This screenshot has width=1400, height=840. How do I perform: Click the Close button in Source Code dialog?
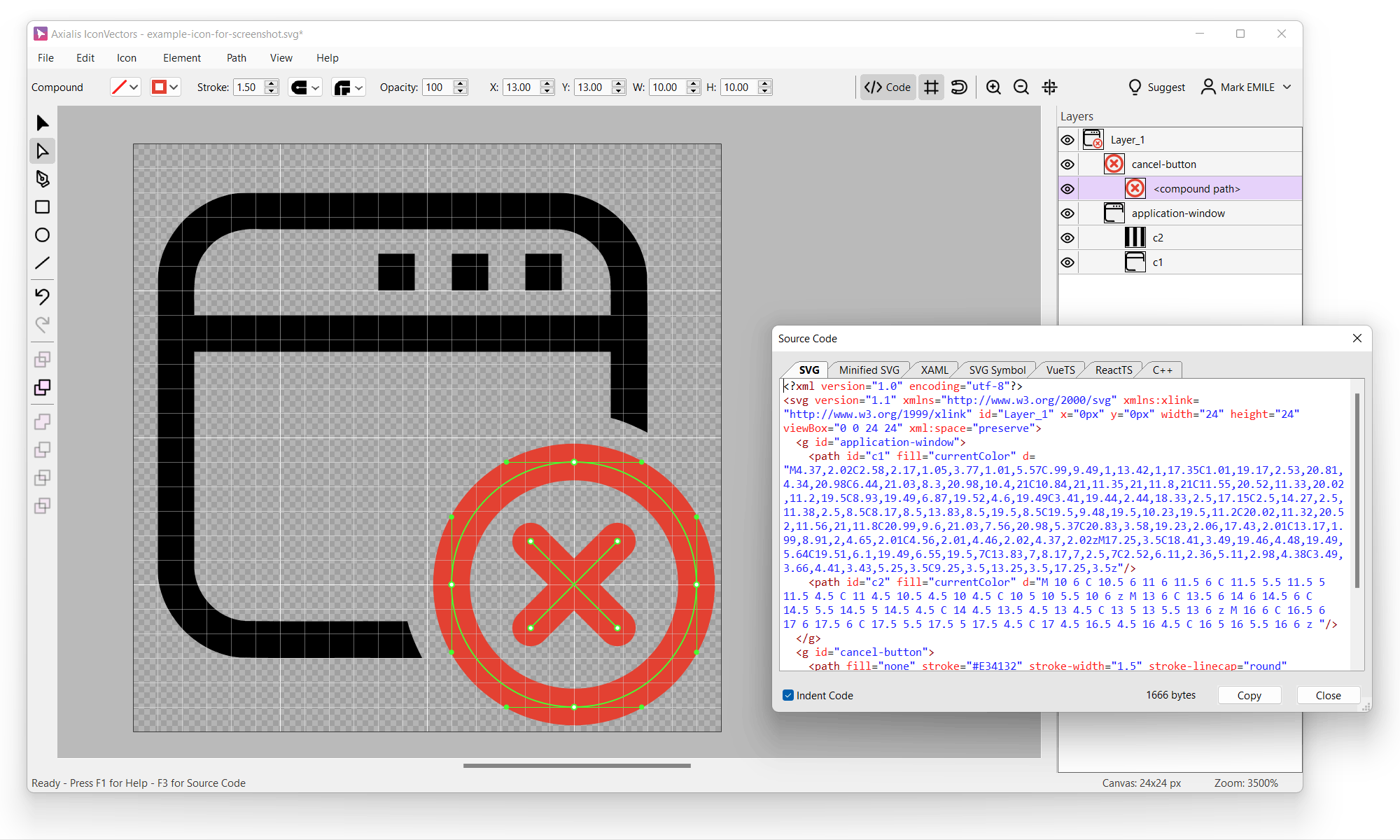[1328, 695]
